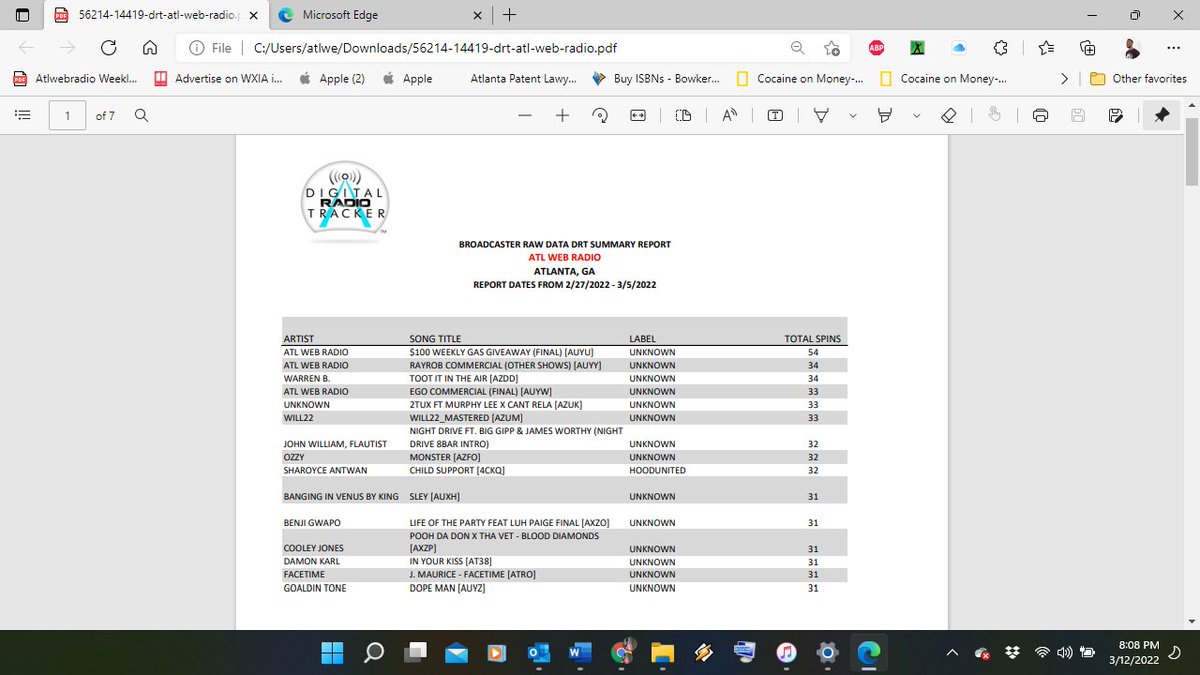Click the SONG TITLE column header
The height and width of the screenshot is (675, 1200).
pyautogui.click(x=435, y=339)
